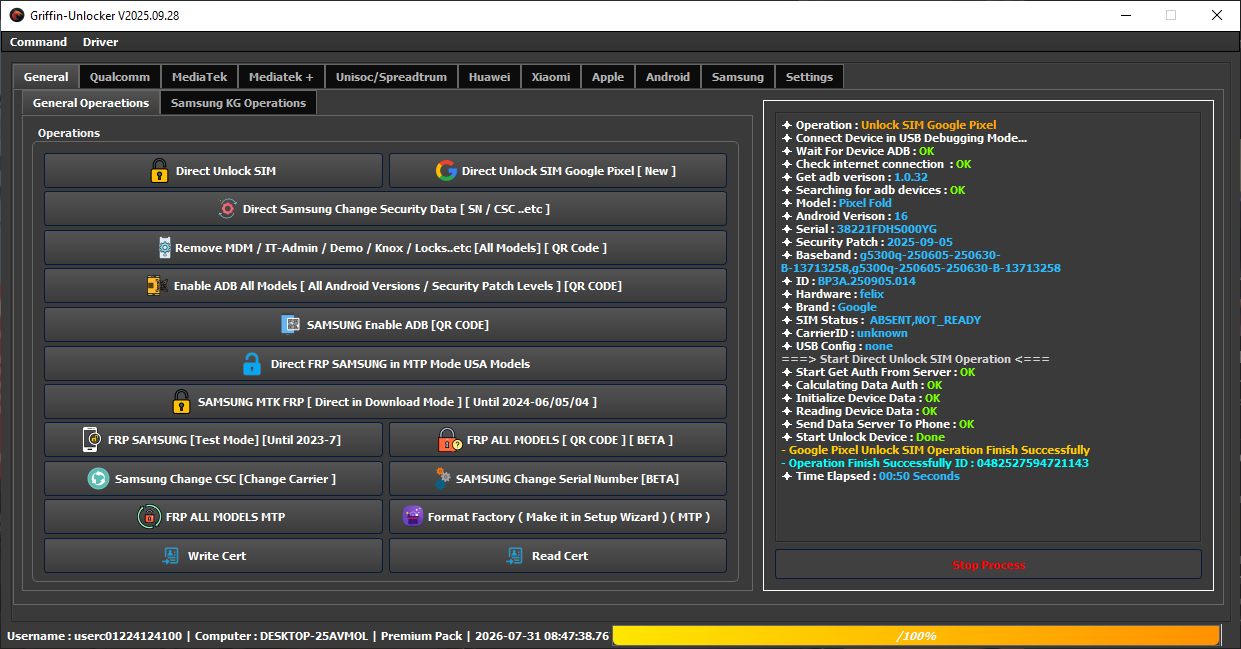Viewport: 1241px width, 649px height.
Task: Click the Get adb verison 1.0.32 line
Action: pos(854,177)
